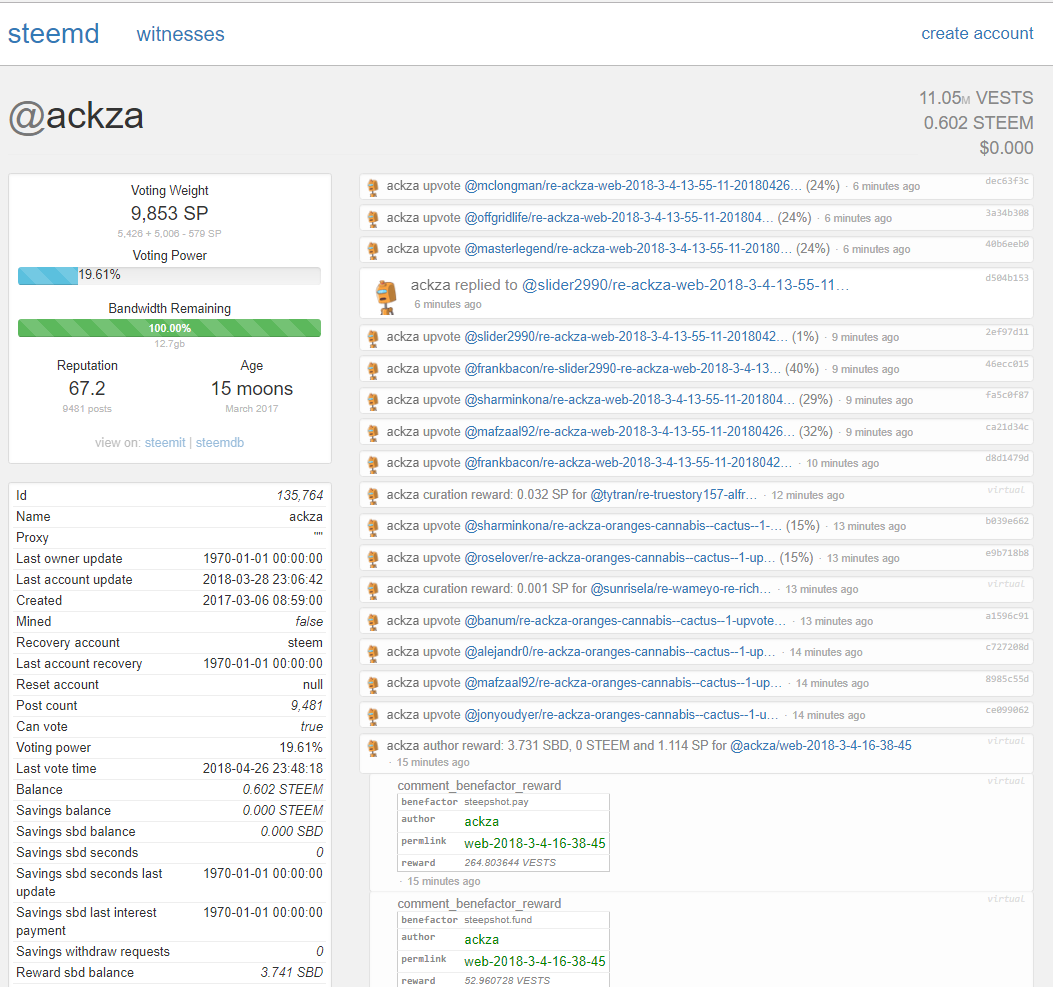Screen dimensions: 1053x987
Task: Click large avatar beside replied to slider2990
Action: [x=386, y=297]
